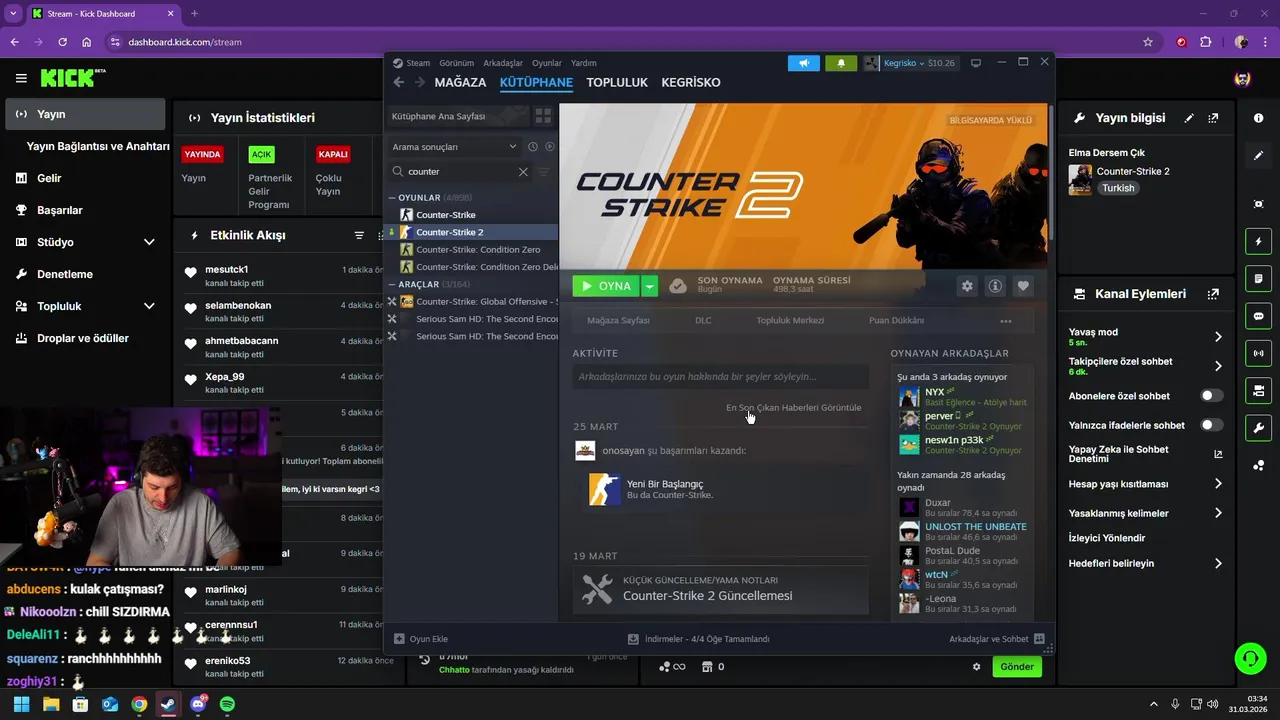Image resolution: width=1280 pixels, height=720 pixels.
Task: Open Yavaş mod settings chevron
Action: click(1218, 337)
